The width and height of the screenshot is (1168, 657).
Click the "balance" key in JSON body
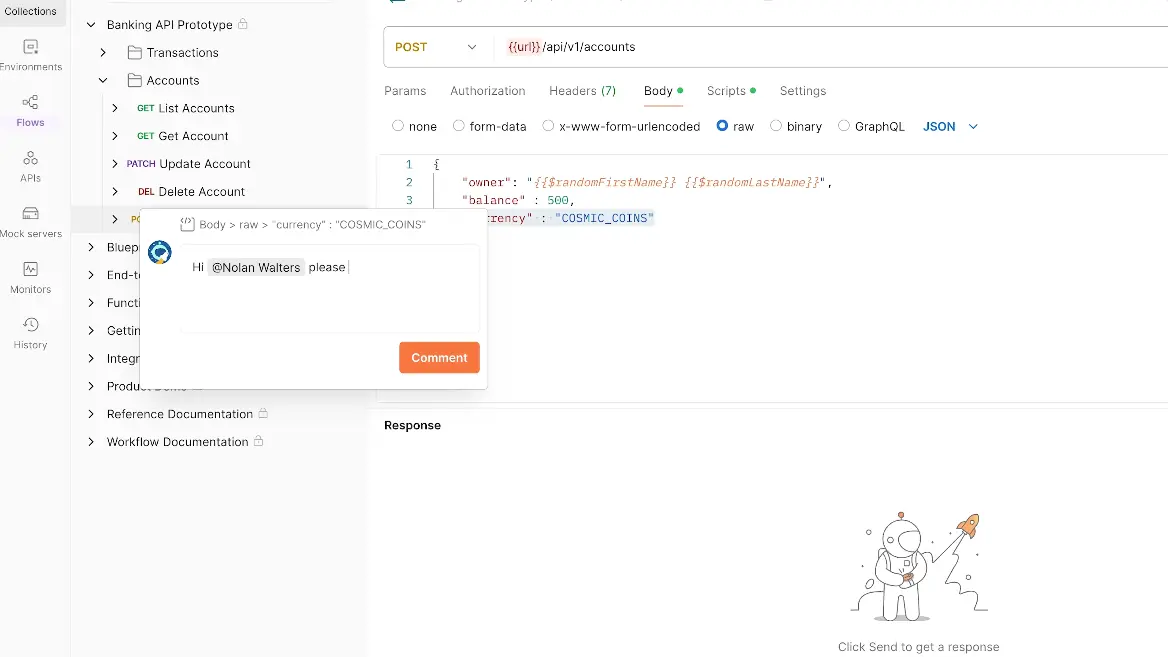point(493,200)
